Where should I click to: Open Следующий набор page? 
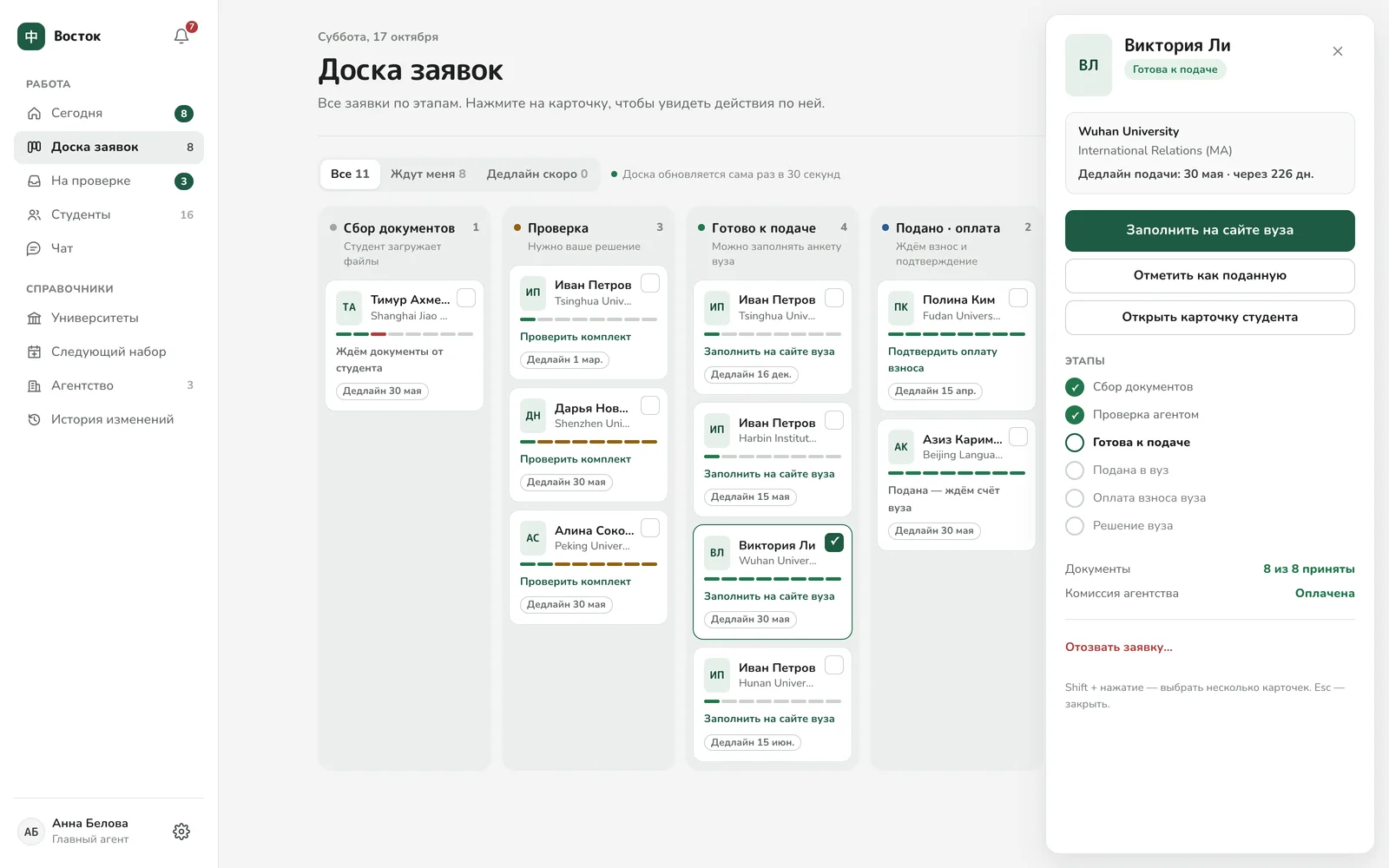tap(109, 352)
